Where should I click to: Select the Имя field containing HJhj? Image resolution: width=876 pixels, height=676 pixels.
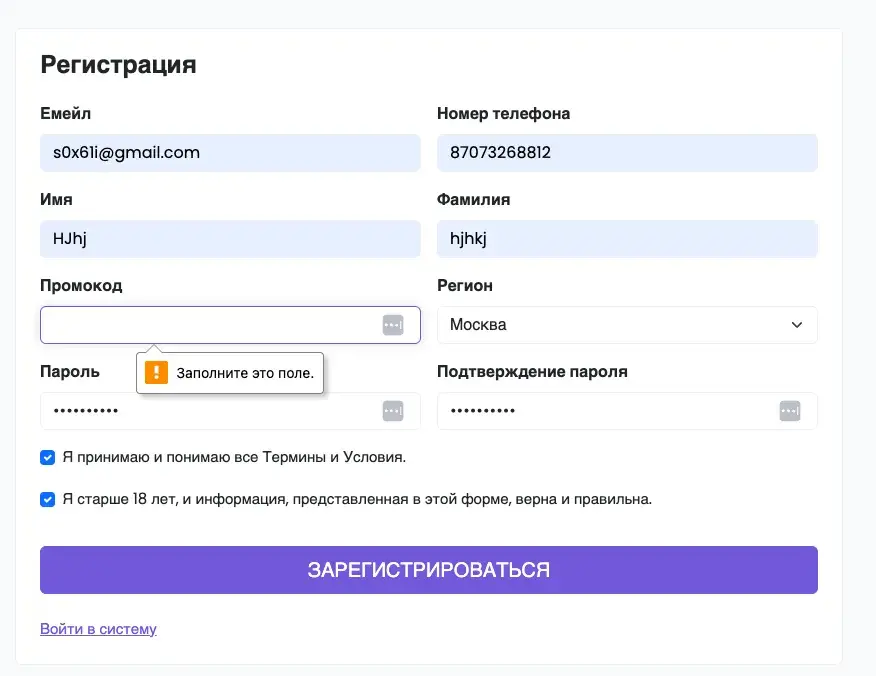coord(230,239)
